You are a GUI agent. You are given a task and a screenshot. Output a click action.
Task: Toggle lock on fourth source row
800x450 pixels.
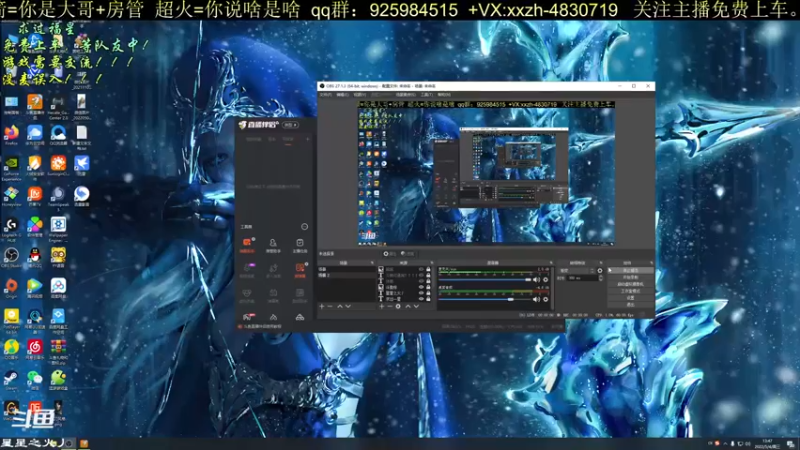point(428,287)
